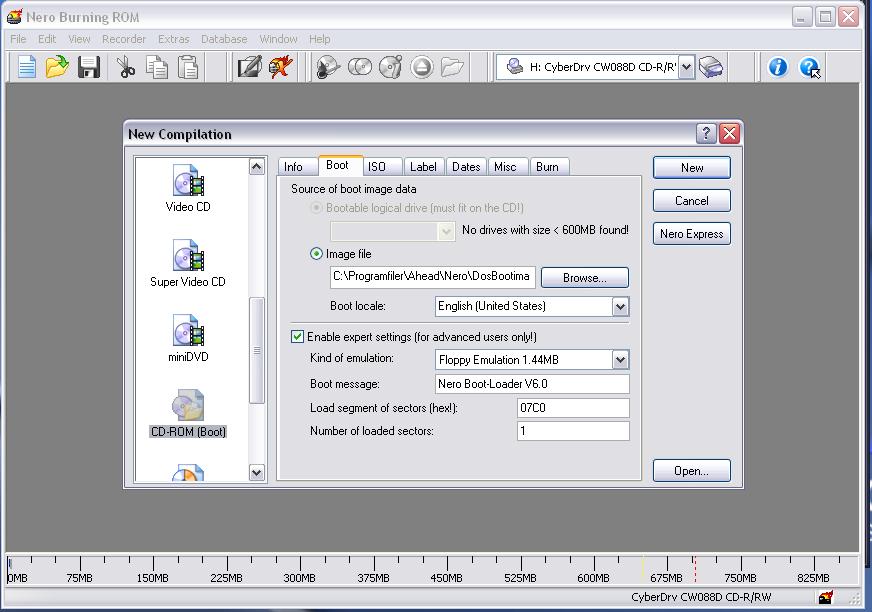
Task: Open the recorder drive dropdown
Action: [686, 67]
